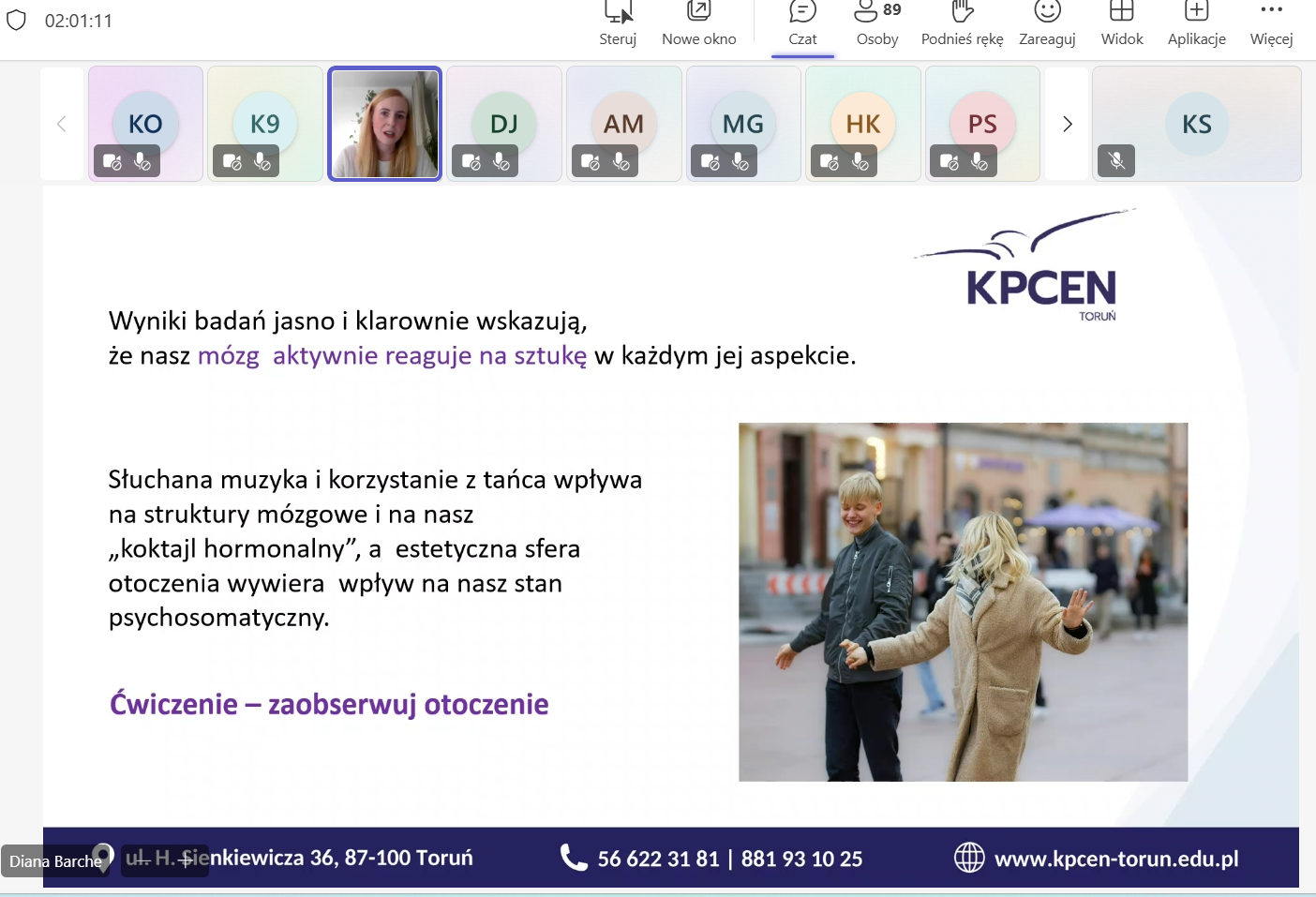Click the dancing couple photo on slide
Viewport: 1316px width, 897px height.
963,602
